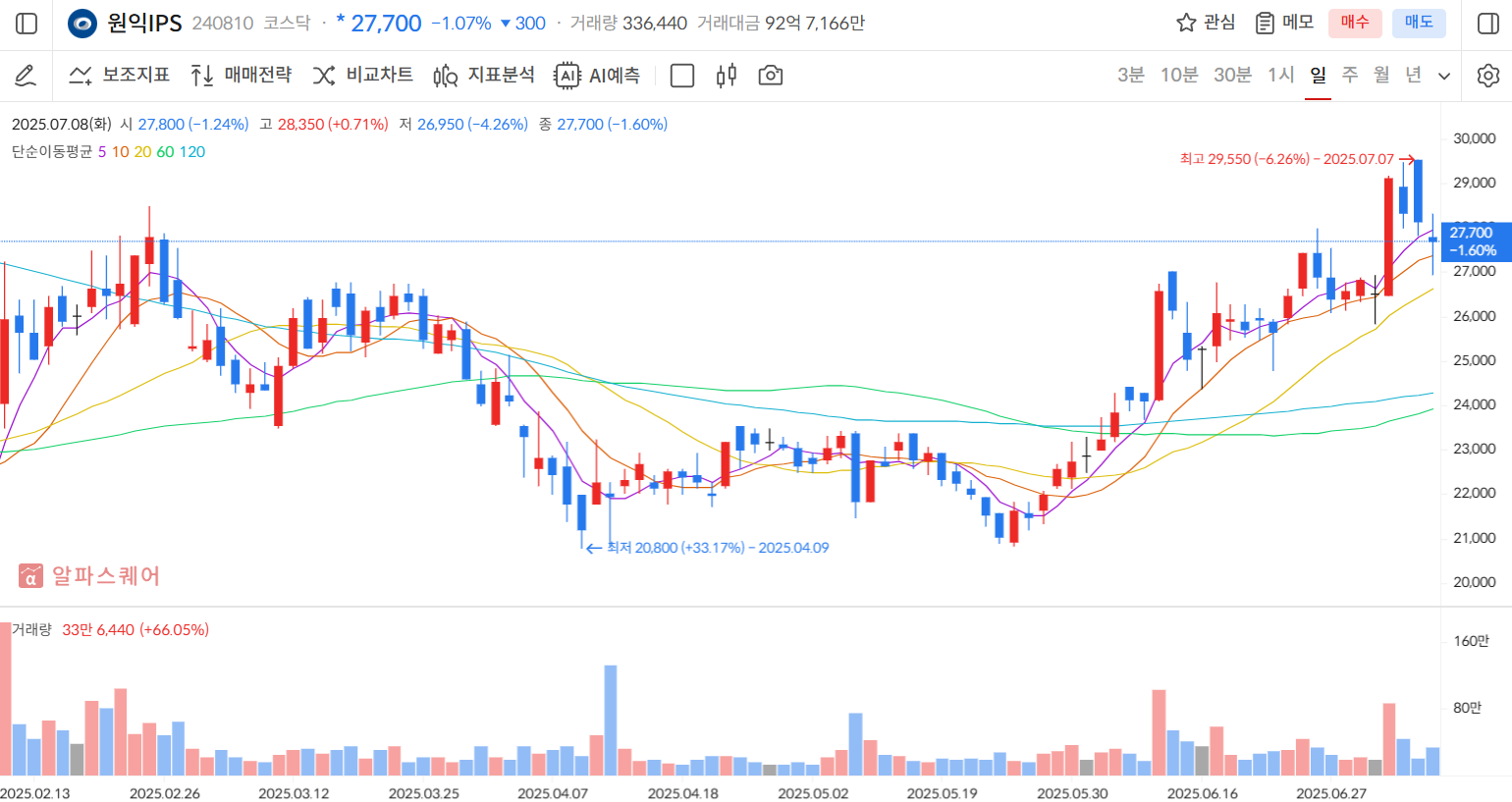Click the 최고 29,550 high marker label
Viewport: 1512px width, 802px height.
[1287, 159]
